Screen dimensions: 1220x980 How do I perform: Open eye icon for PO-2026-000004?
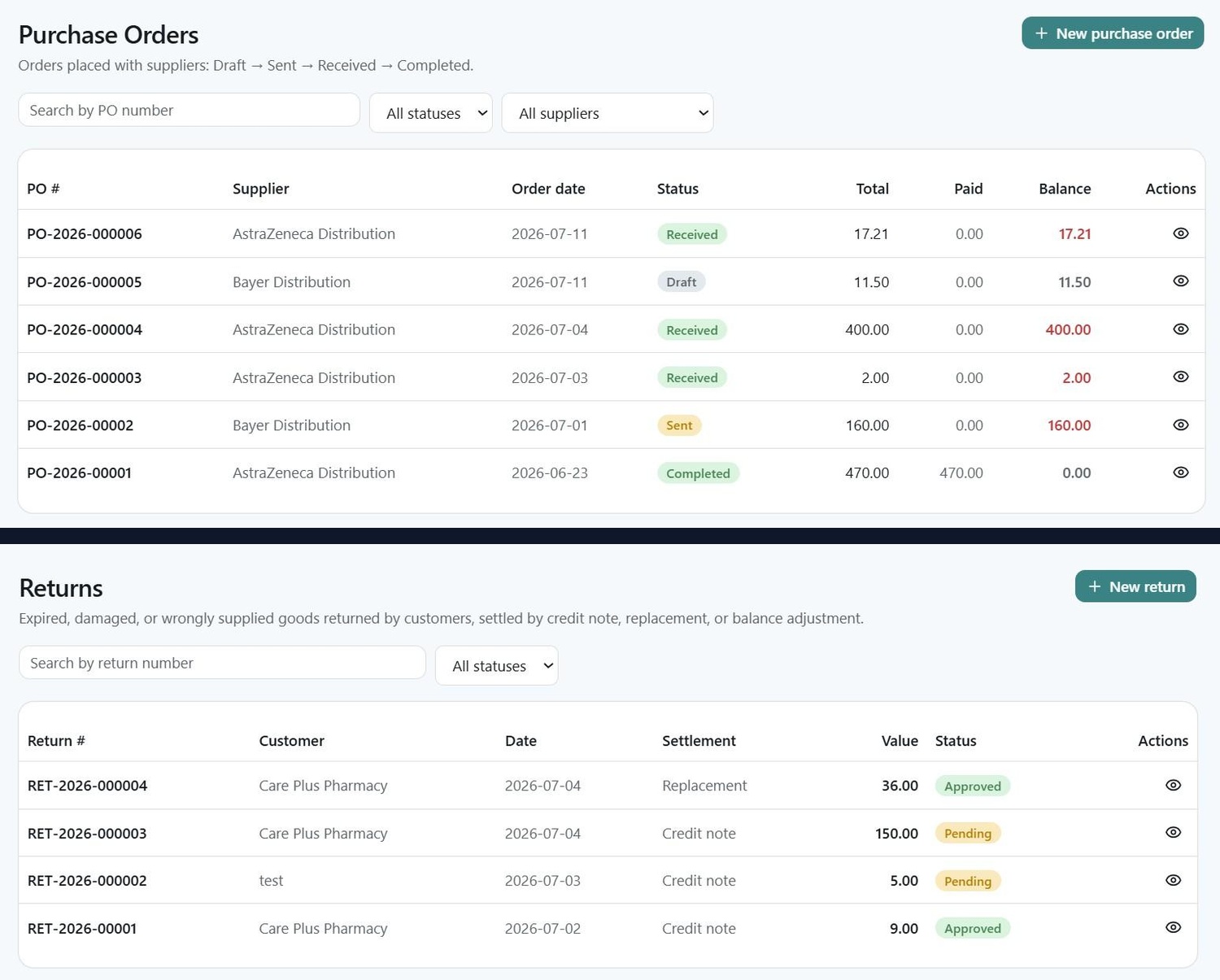coord(1181,329)
